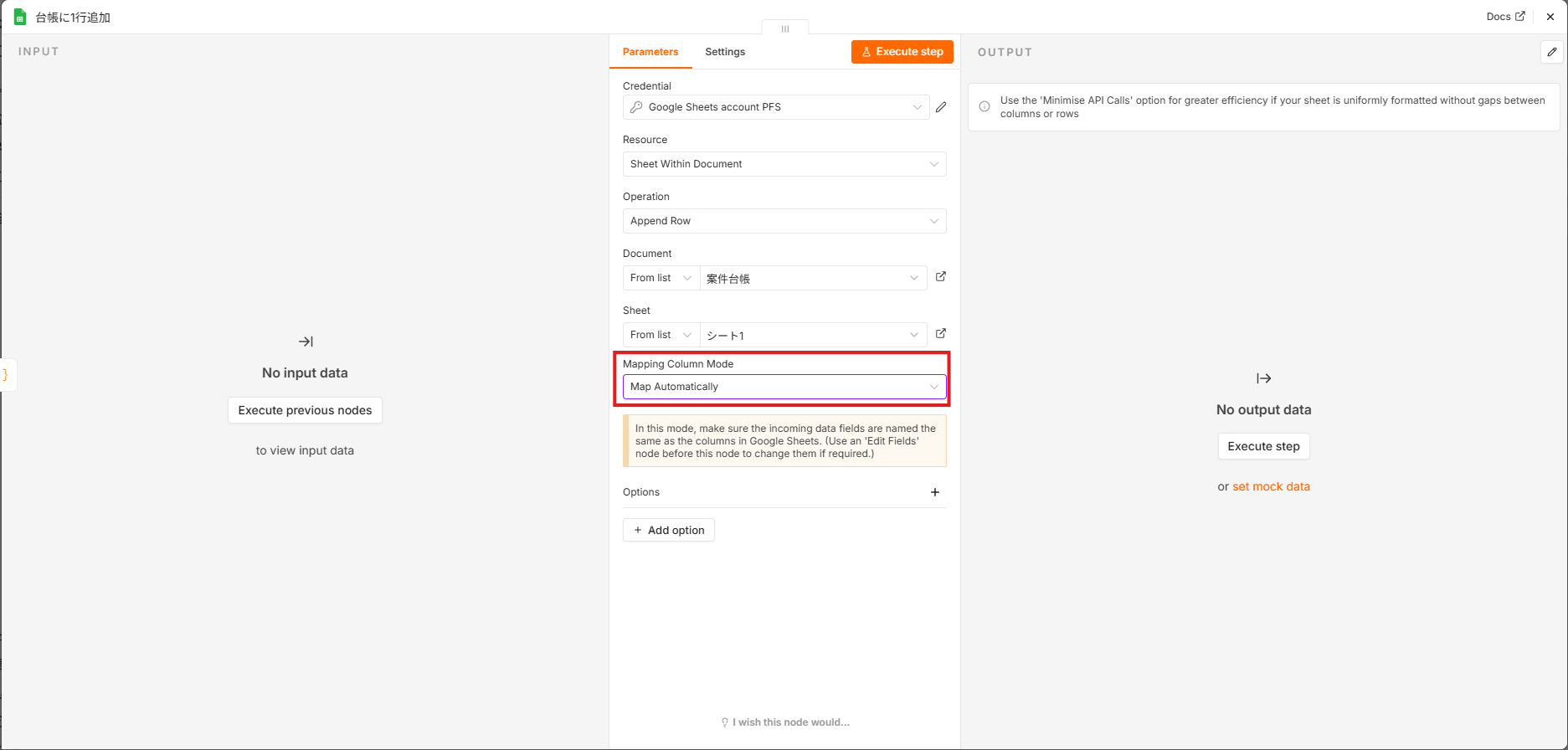Click the edit output pencil icon
This screenshot has width=1568, height=750.
pos(1551,52)
